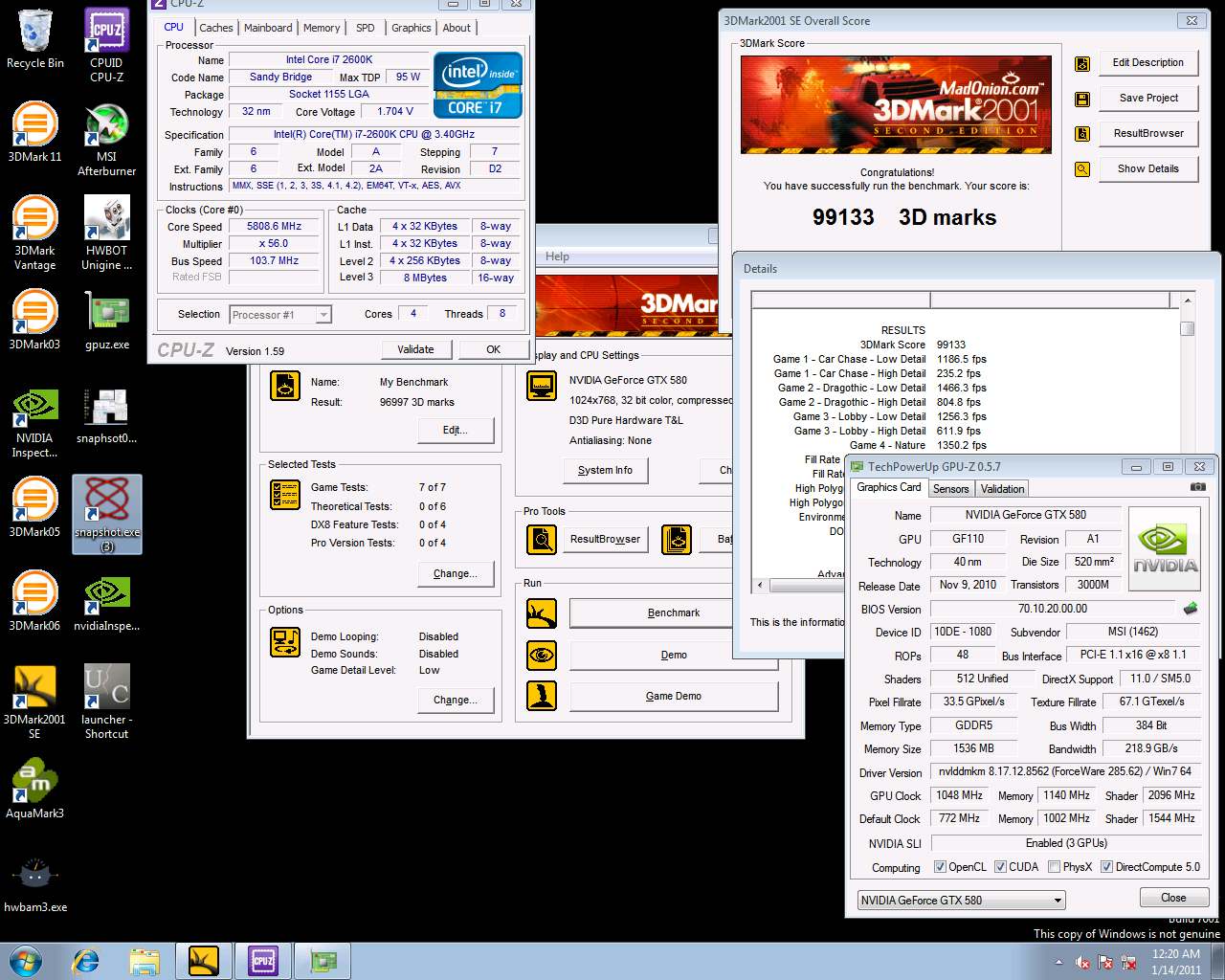Launch the 3DMark05 desktop shortcut

click(x=35, y=507)
